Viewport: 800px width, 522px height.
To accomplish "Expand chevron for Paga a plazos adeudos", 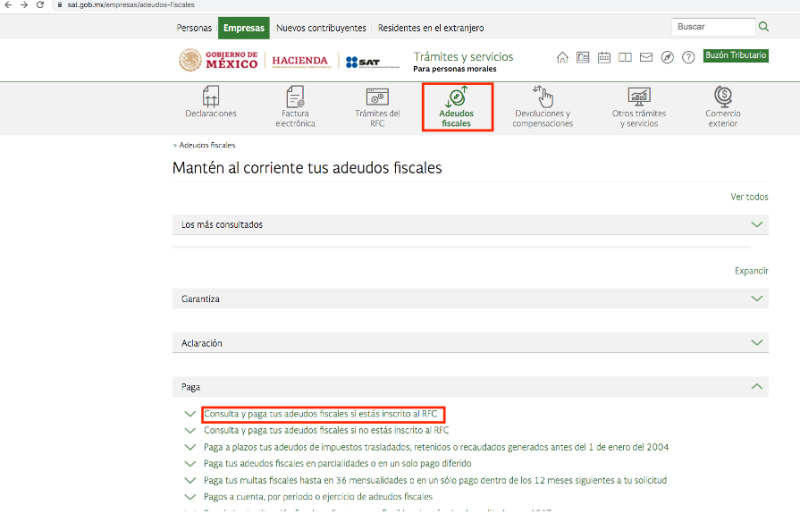I will (190, 447).
